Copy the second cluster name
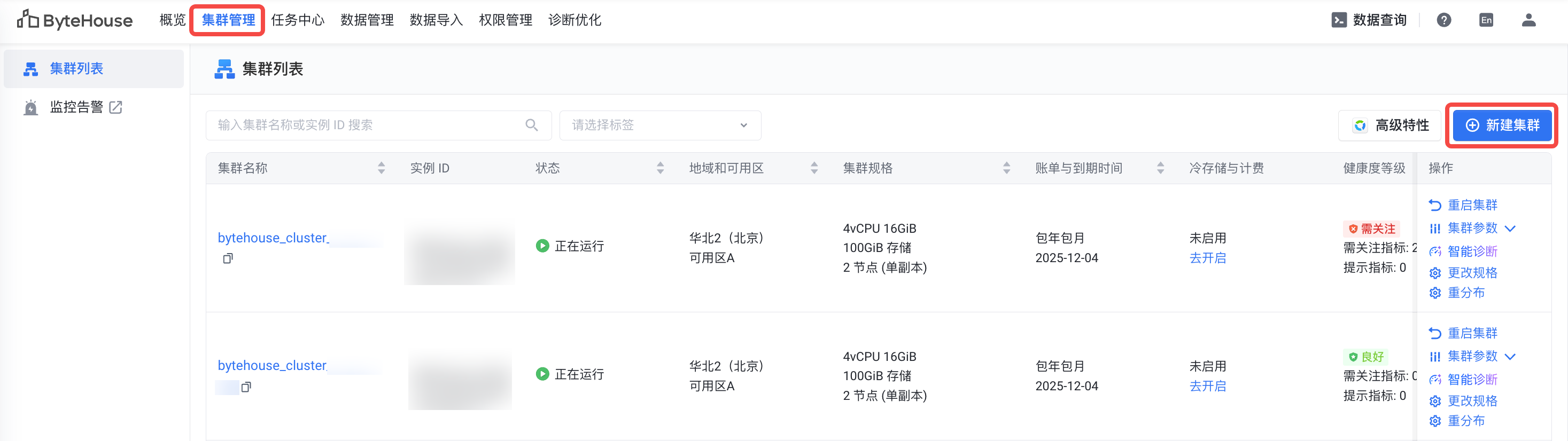This screenshot has height=441, width=1568. pyautogui.click(x=246, y=387)
